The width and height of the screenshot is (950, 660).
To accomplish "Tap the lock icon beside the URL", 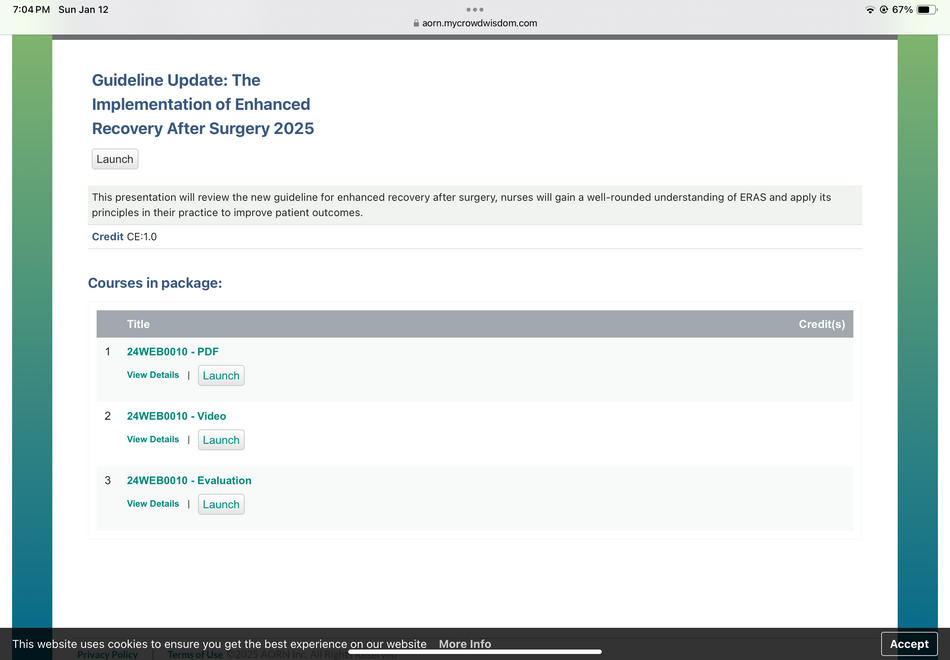I will (x=416, y=23).
